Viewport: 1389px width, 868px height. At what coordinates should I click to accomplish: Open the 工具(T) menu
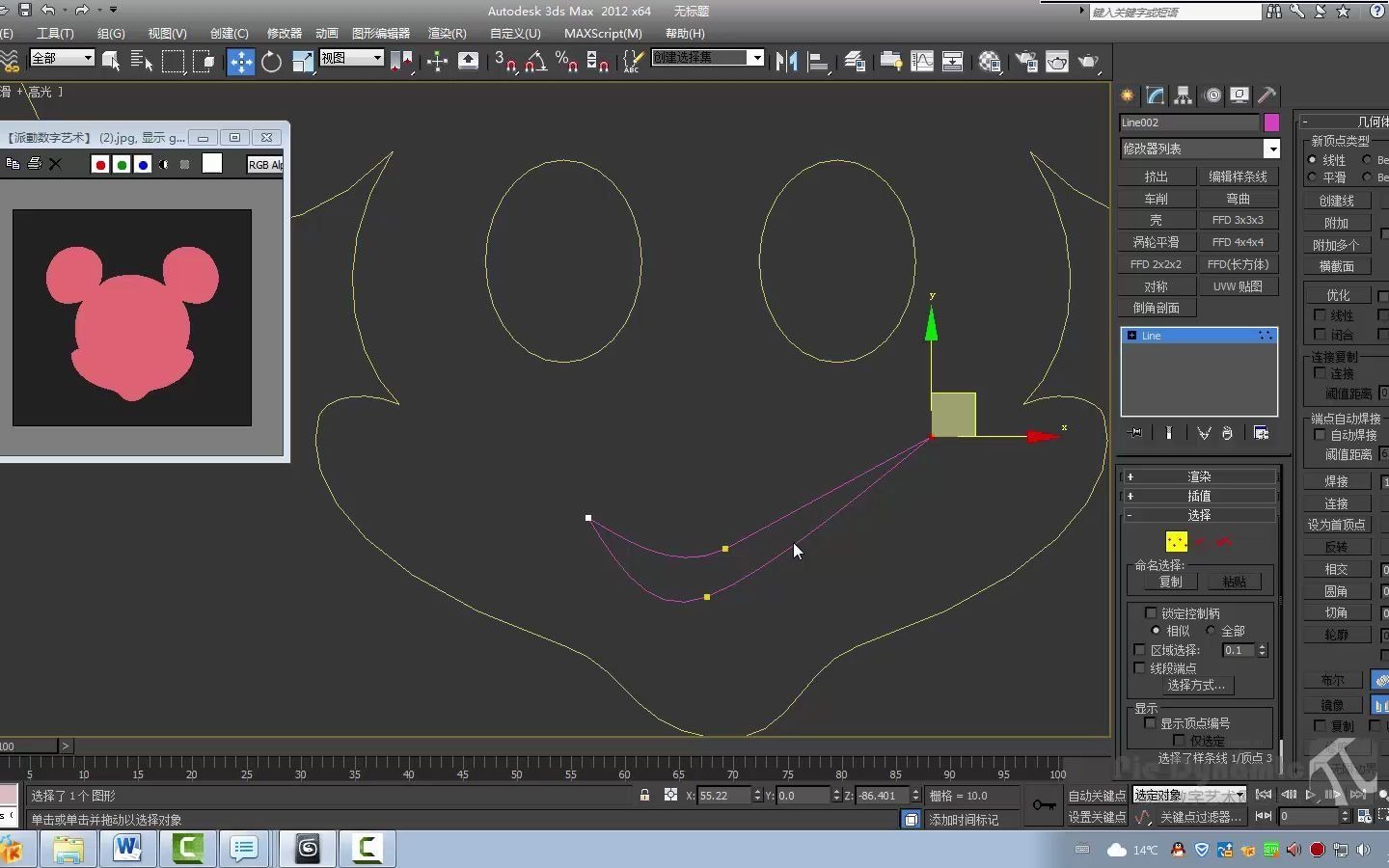click(55, 33)
